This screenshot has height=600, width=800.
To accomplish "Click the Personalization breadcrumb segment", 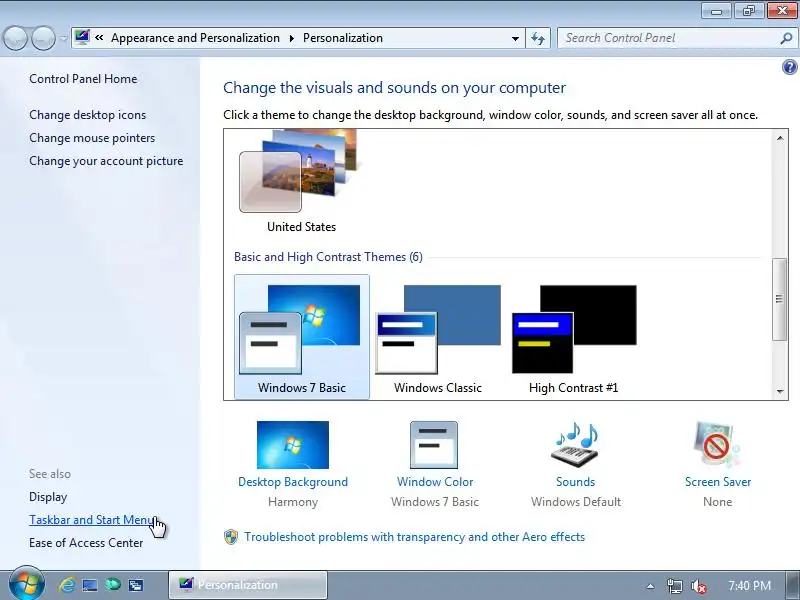I will (x=343, y=38).
